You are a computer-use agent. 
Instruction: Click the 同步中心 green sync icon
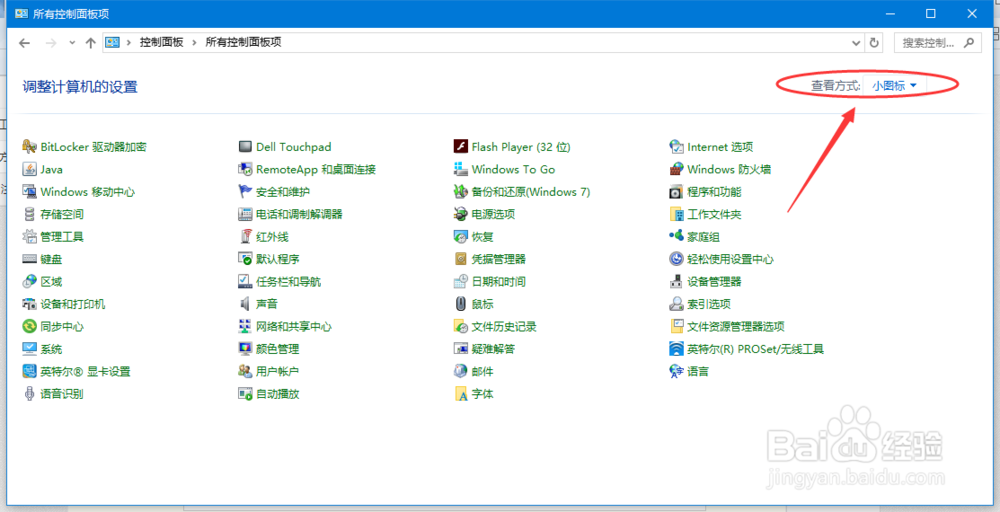[29, 326]
